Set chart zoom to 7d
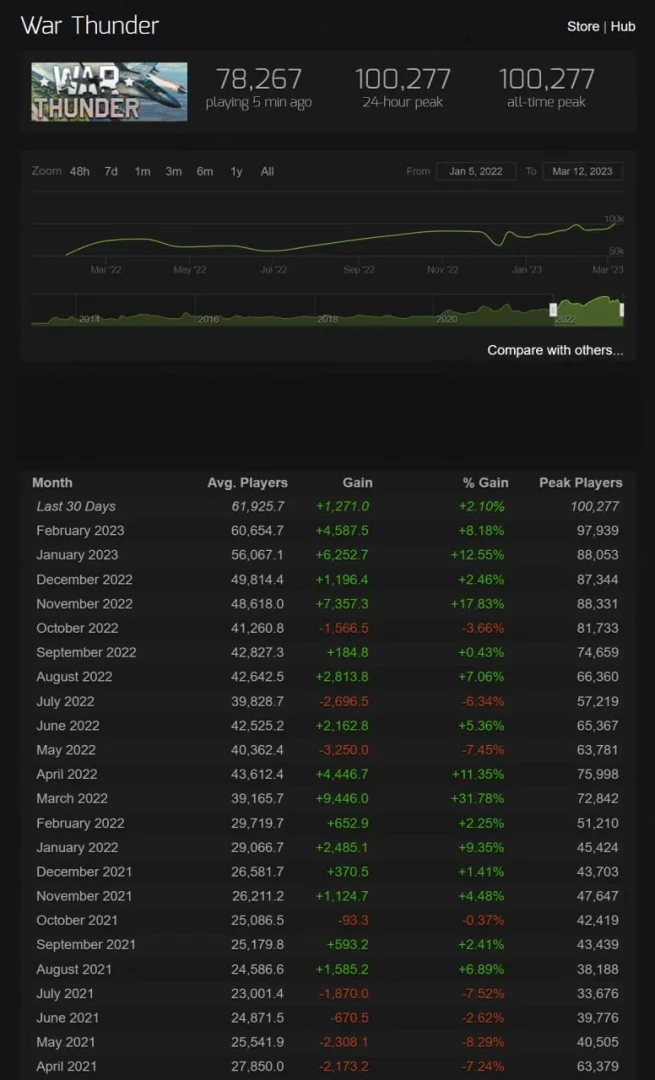 coord(111,171)
